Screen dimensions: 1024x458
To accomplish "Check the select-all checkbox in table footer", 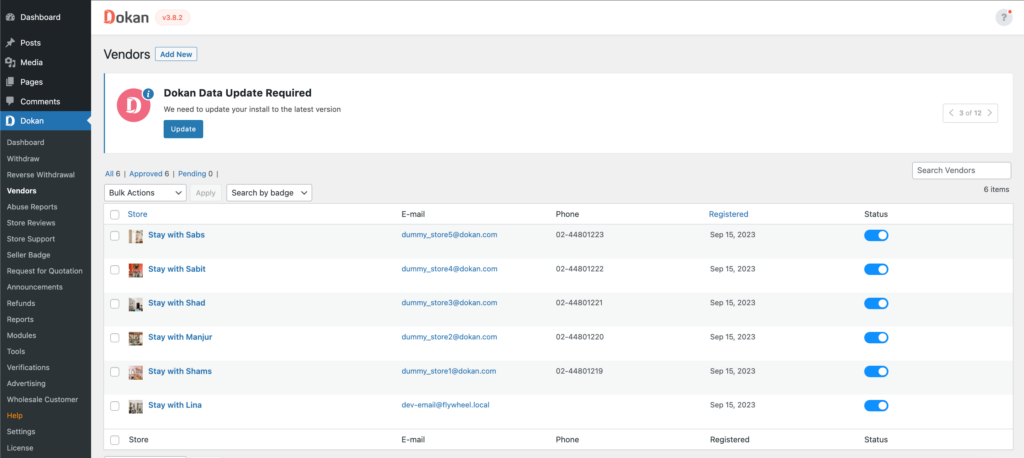I will (x=115, y=440).
